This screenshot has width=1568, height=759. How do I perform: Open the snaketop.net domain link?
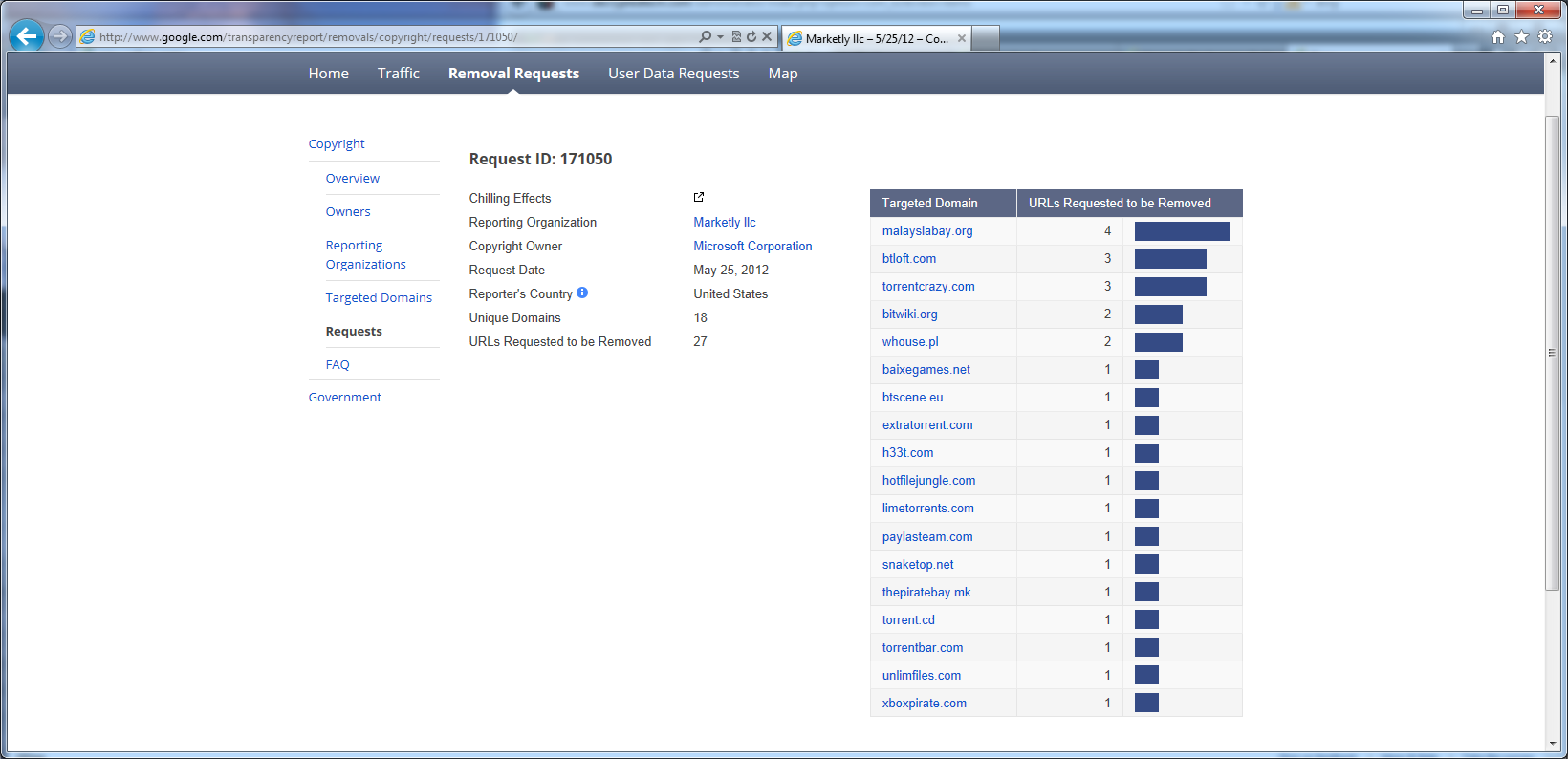[918, 564]
